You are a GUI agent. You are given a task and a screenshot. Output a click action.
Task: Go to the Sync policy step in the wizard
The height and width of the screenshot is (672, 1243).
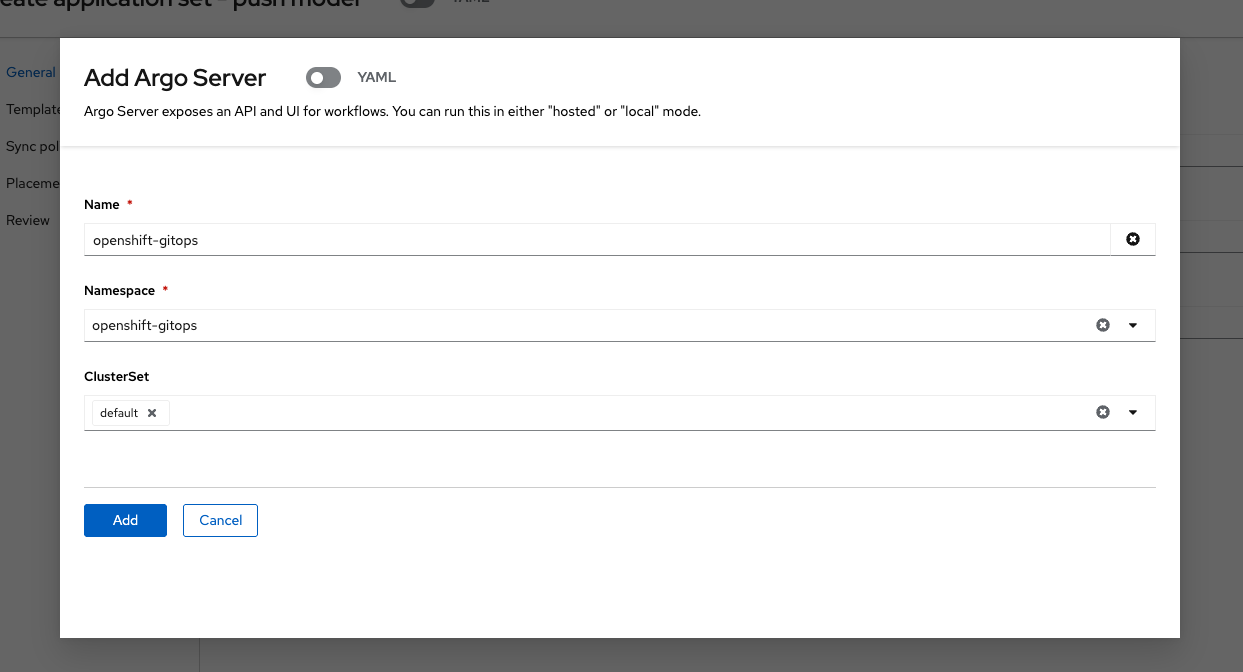[x=33, y=146]
